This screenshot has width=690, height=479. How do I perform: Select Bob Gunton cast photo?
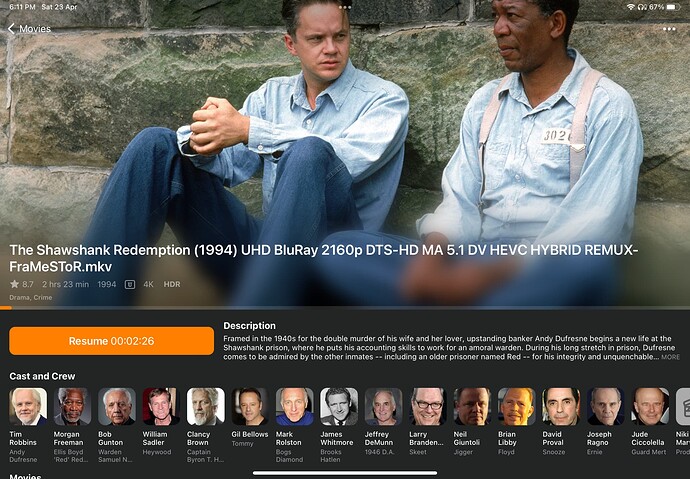pos(117,406)
